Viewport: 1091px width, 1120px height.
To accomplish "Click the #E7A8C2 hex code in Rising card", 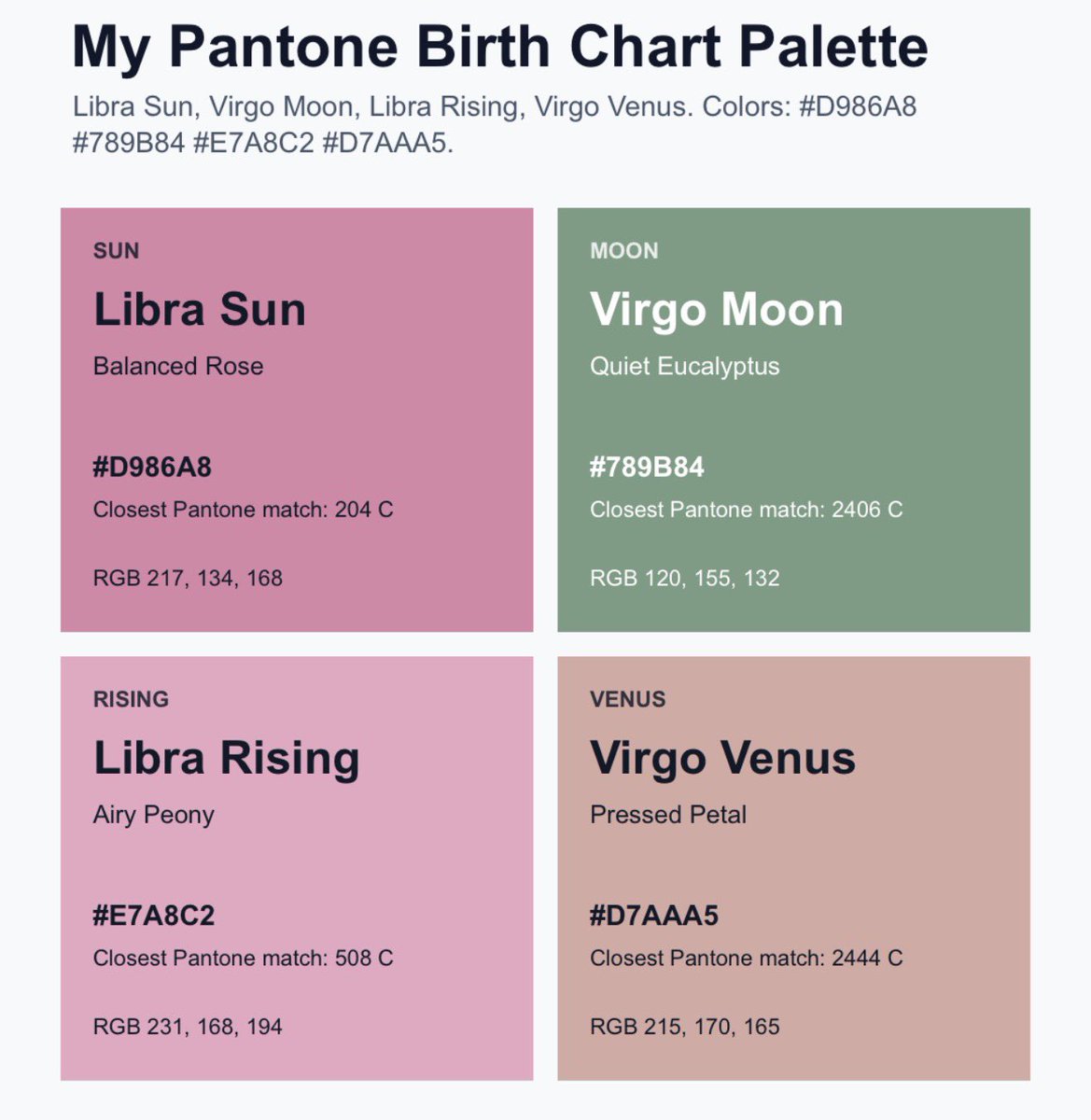I will (154, 916).
